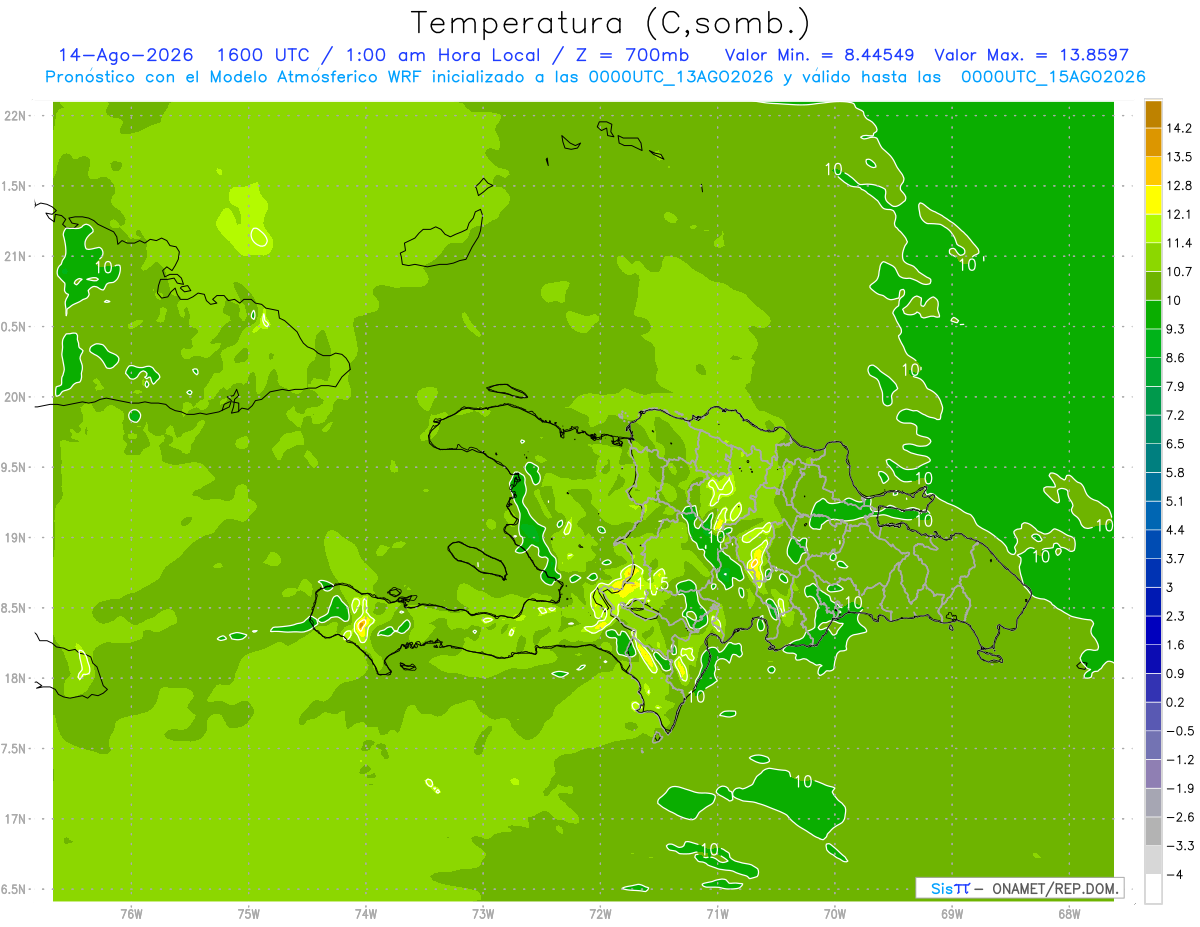Click the "7.5N" latitude label

[15, 749]
